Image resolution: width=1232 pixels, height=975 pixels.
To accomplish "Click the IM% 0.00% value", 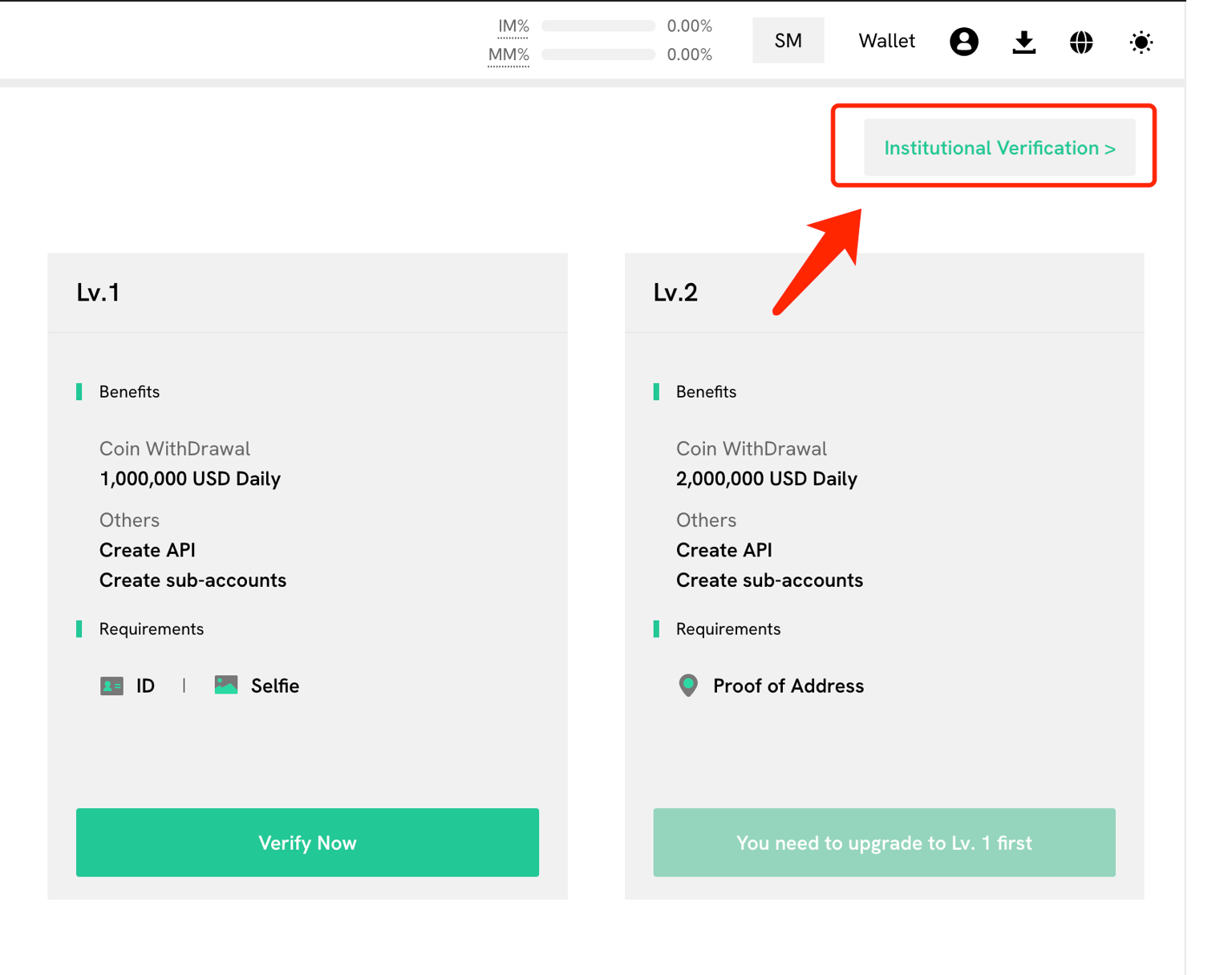I will [690, 26].
